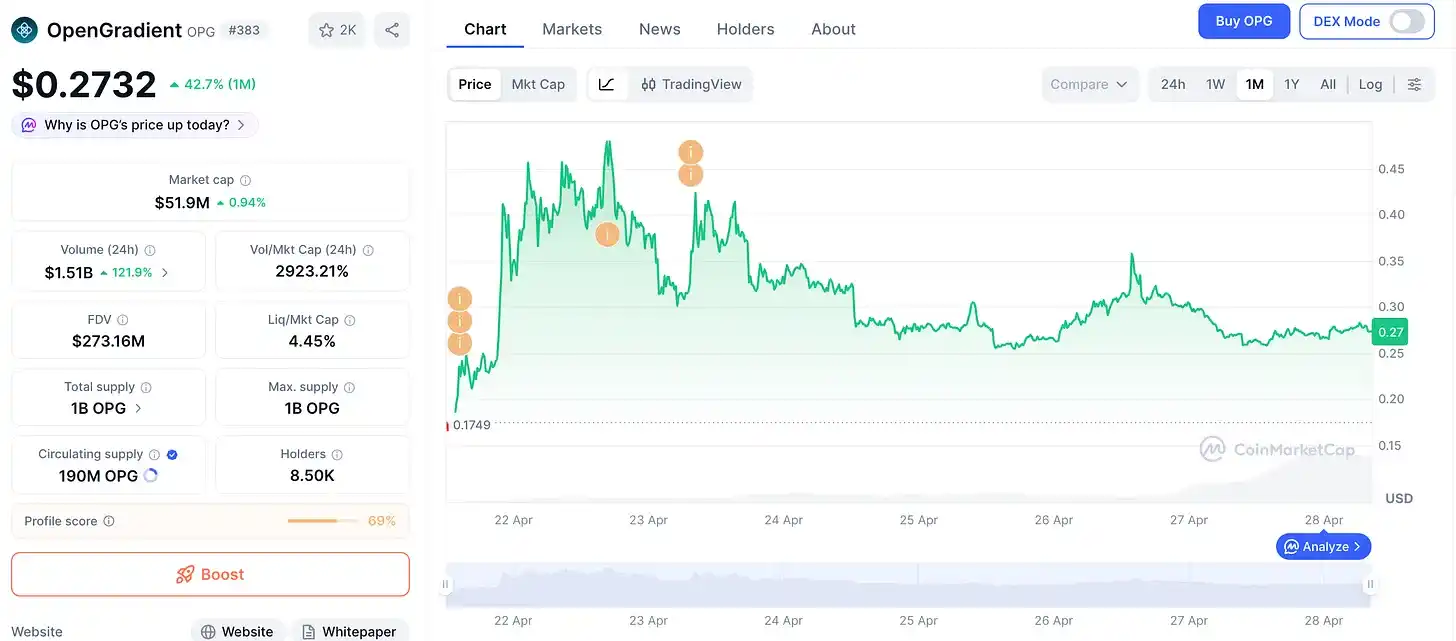Click the orange Boost button
The image size is (1456, 641).
(x=210, y=574)
